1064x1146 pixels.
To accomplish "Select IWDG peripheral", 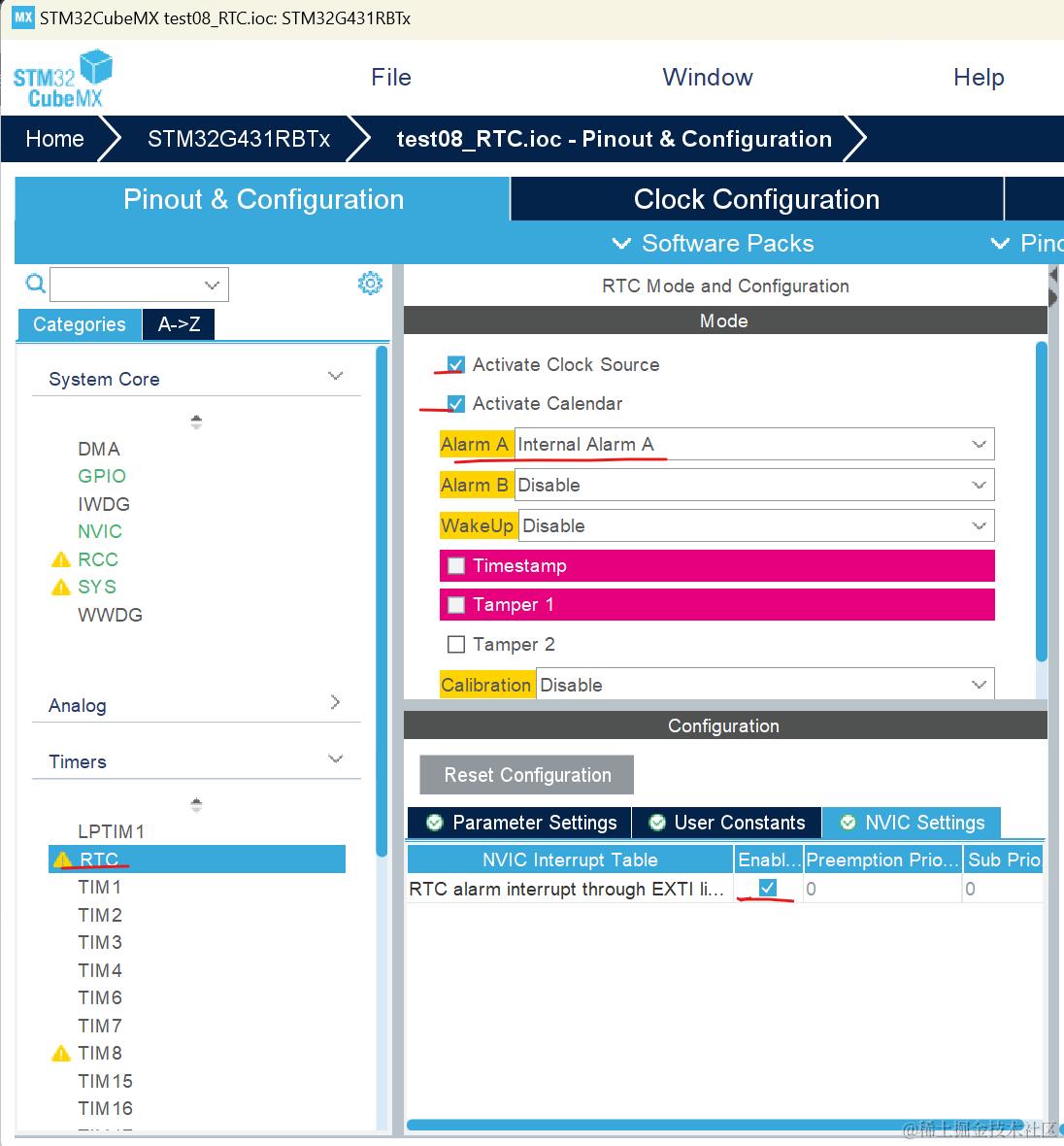I will tap(104, 504).
